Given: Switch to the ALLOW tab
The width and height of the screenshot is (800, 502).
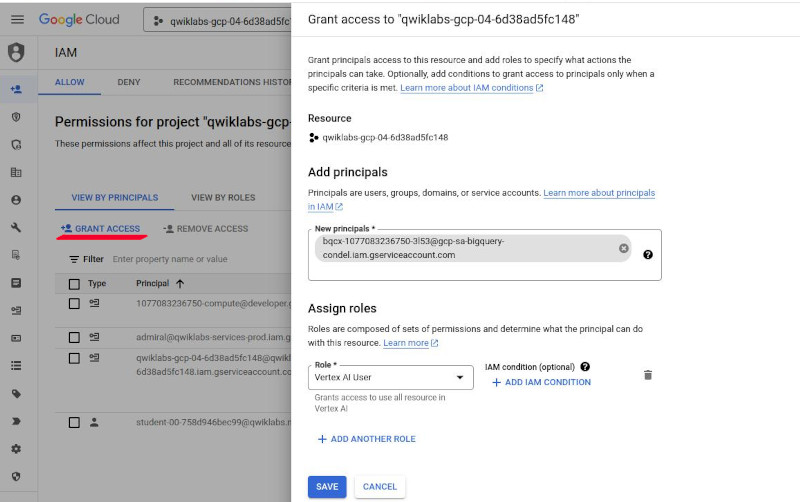Looking at the screenshot, I should [70, 82].
